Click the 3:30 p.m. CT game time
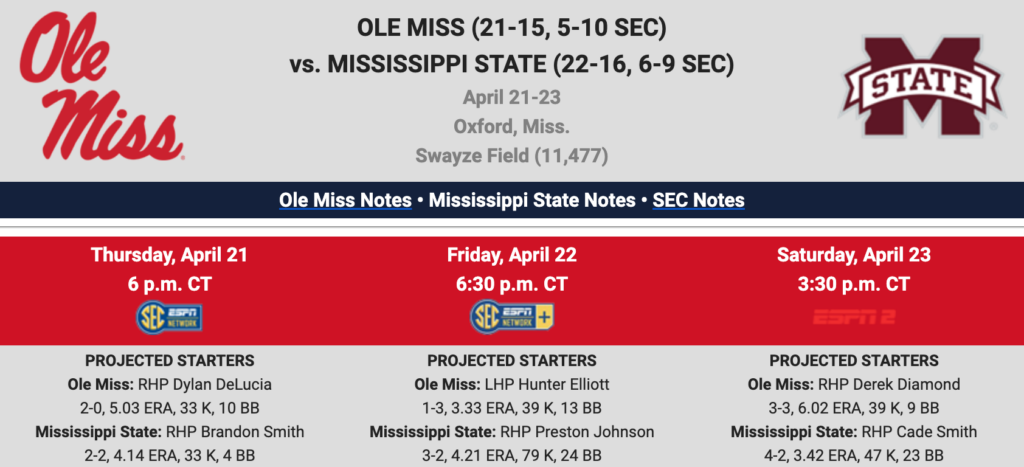Image resolution: width=1024 pixels, height=467 pixels. (854, 285)
